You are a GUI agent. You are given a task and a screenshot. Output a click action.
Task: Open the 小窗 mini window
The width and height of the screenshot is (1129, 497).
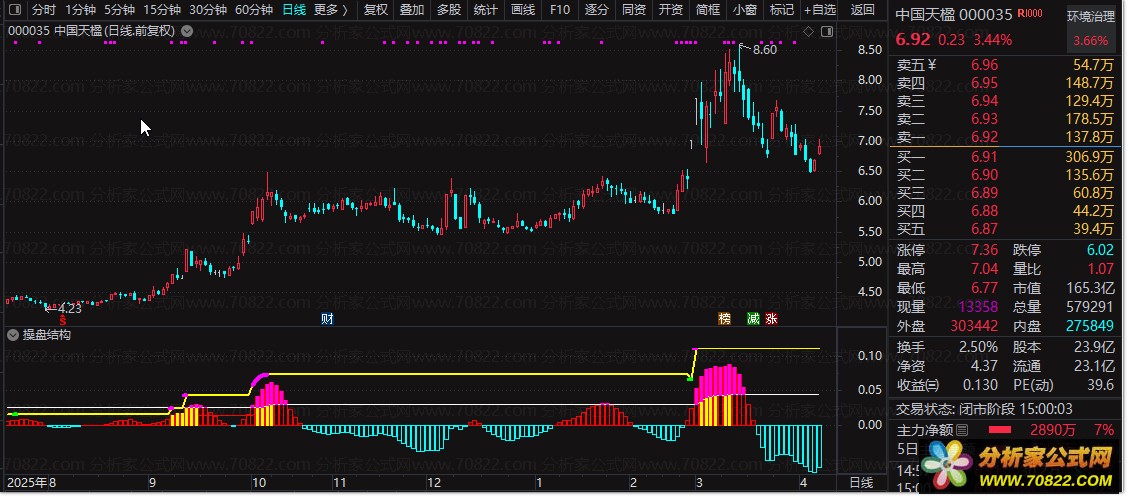point(745,10)
